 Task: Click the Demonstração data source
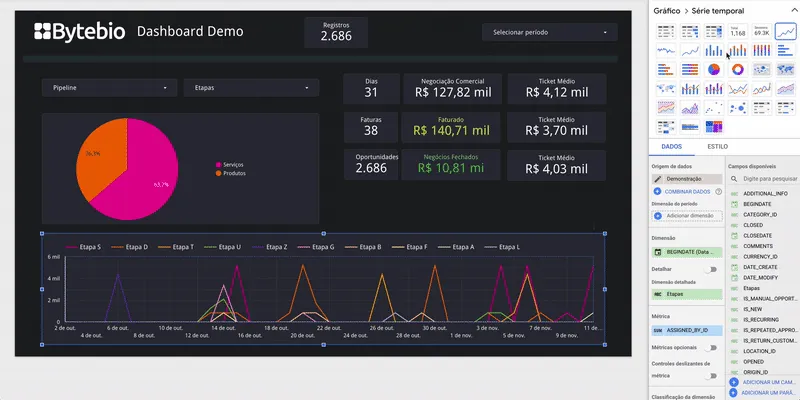tap(687, 179)
